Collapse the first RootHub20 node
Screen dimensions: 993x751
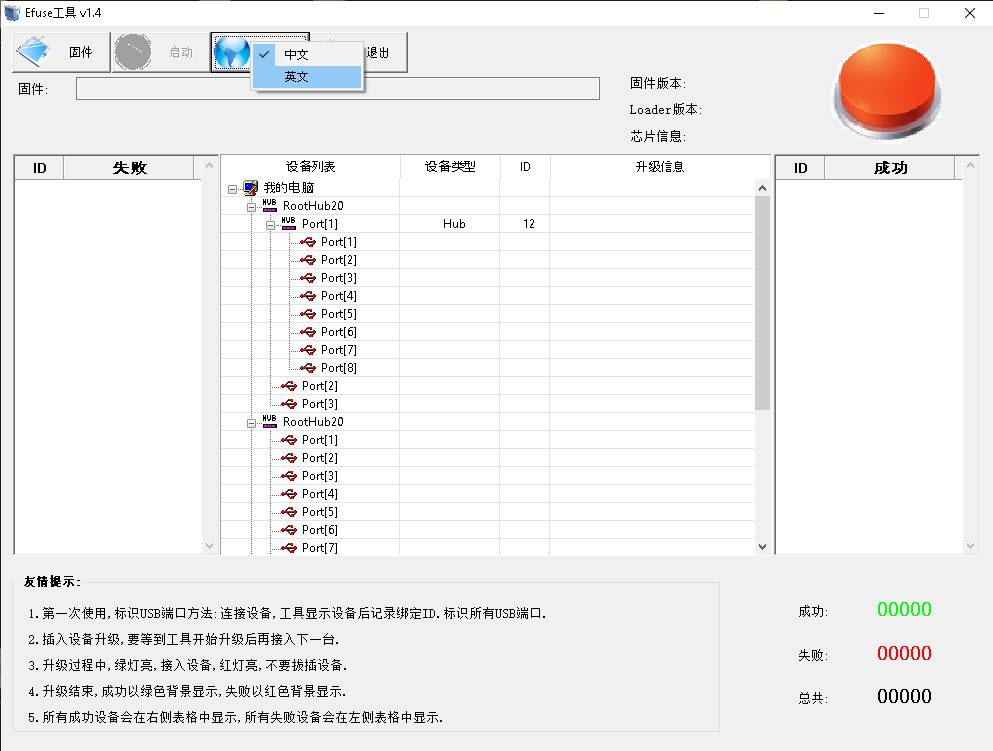(x=252, y=205)
